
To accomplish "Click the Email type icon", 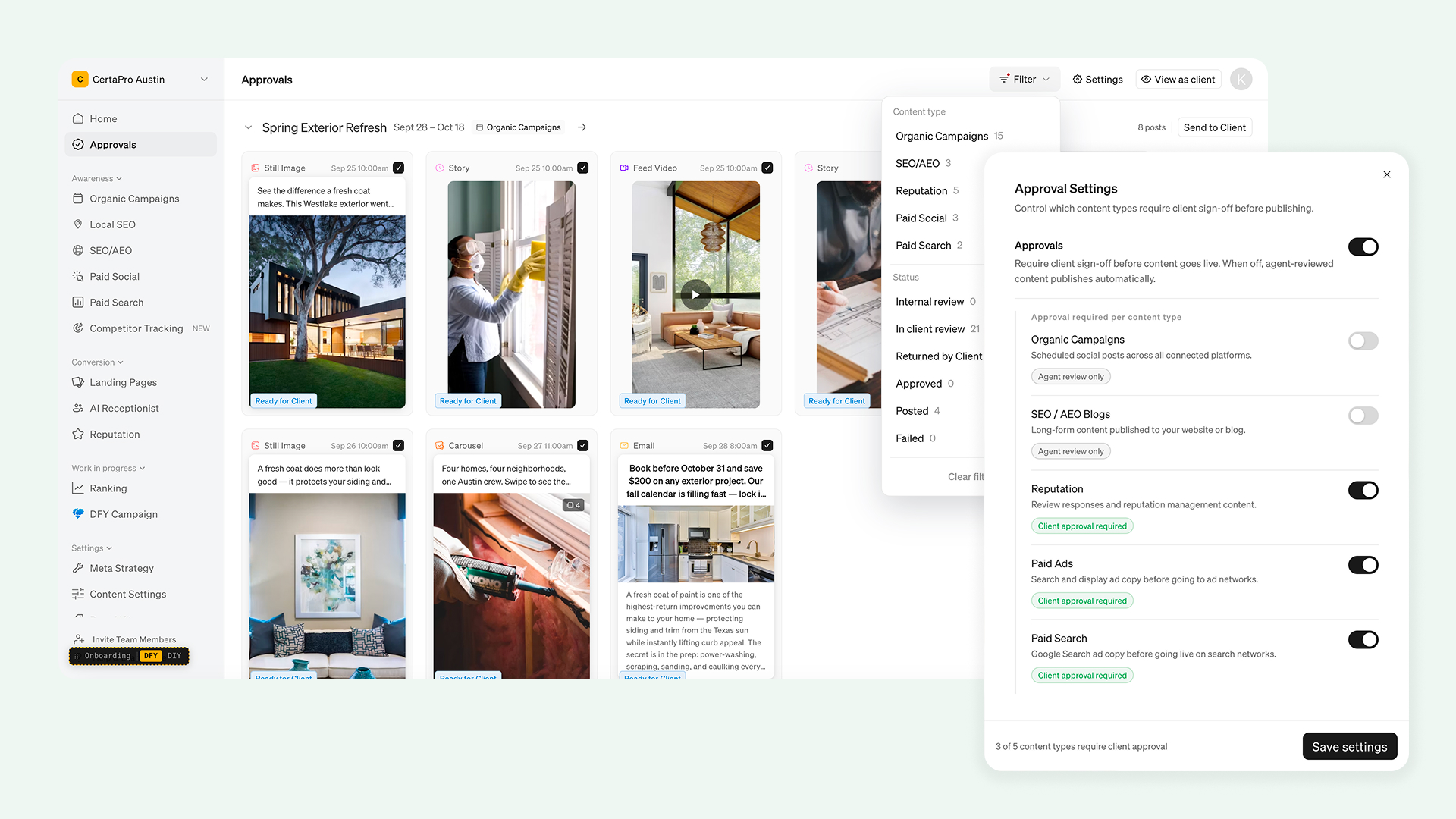I will click(624, 445).
